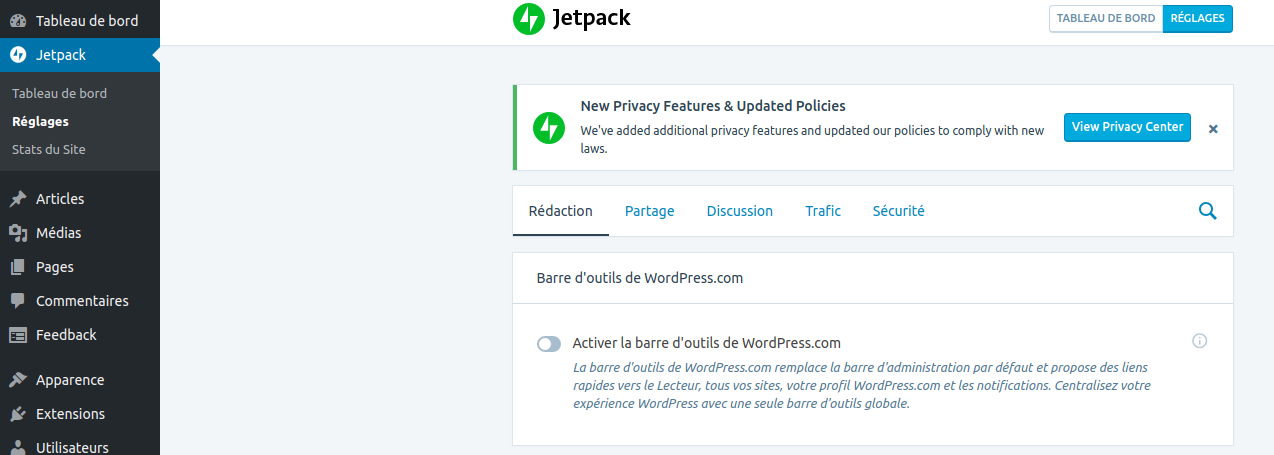Click the Médias icon in sidebar

pyautogui.click(x=18, y=233)
